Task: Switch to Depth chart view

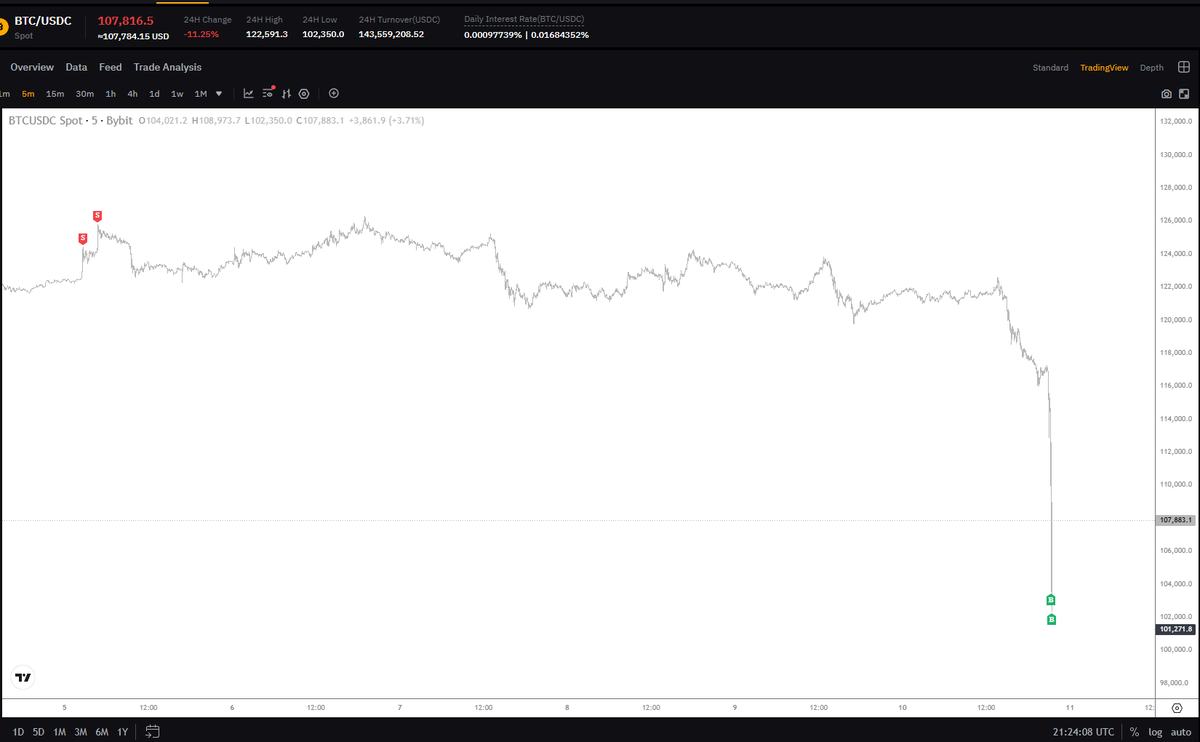Action: [1152, 68]
